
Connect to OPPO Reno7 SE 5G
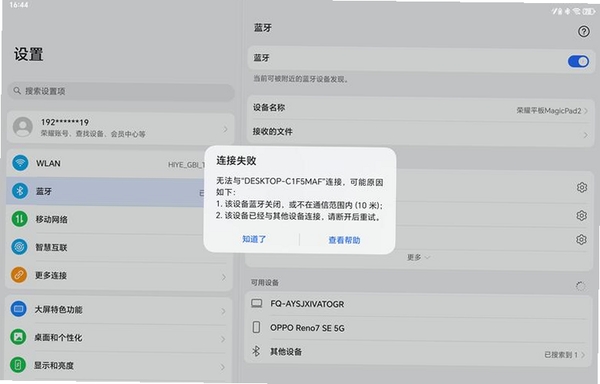point(418,328)
